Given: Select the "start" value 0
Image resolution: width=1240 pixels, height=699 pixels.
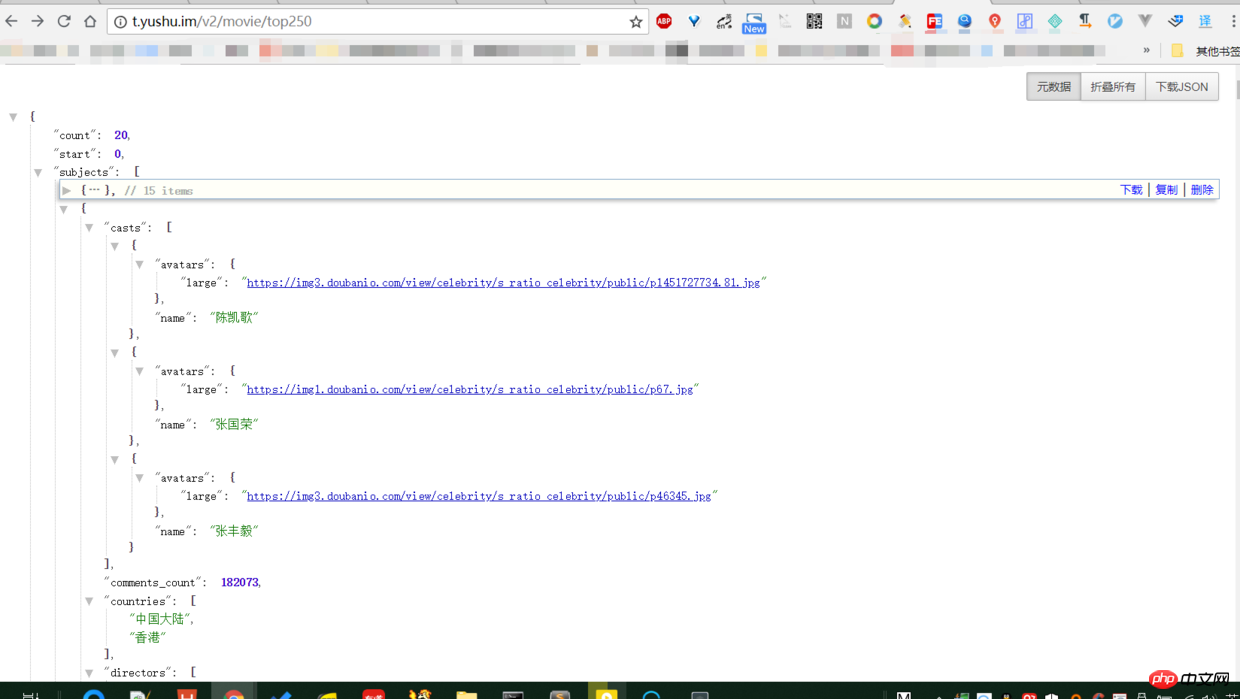Looking at the screenshot, I should [x=118, y=155].
